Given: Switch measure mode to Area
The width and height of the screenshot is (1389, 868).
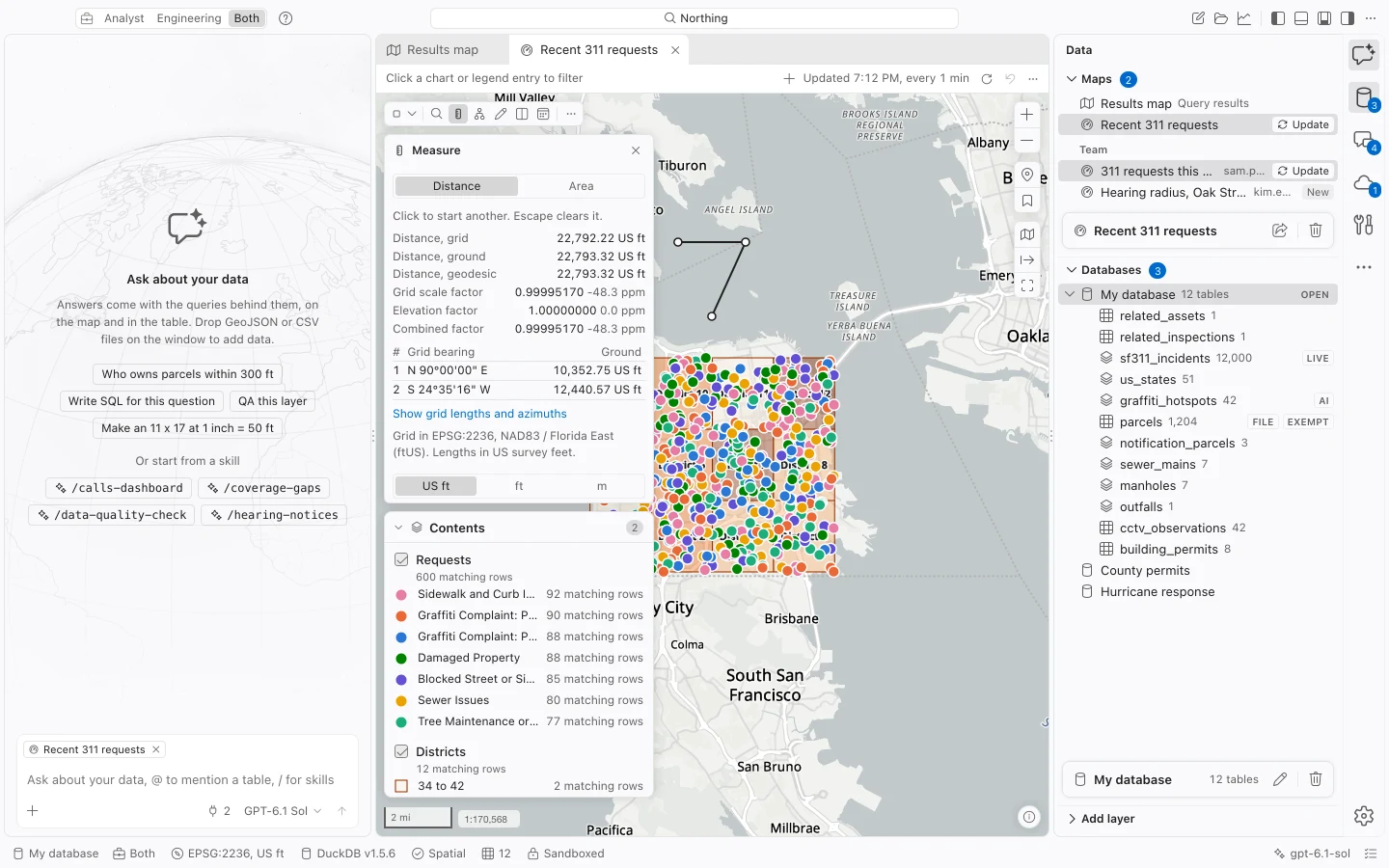Looking at the screenshot, I should 581,186.
